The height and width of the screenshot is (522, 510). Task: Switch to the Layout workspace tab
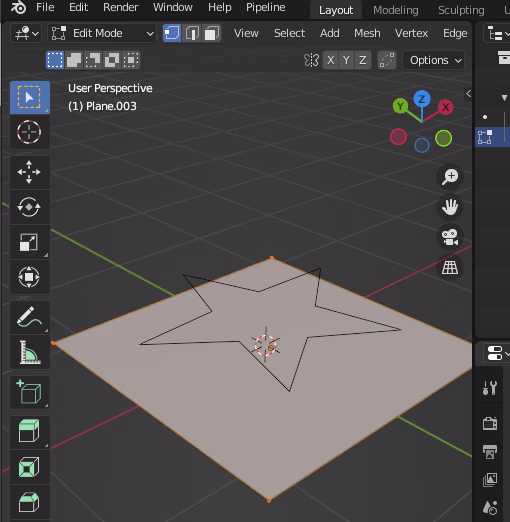click(336, 10)
